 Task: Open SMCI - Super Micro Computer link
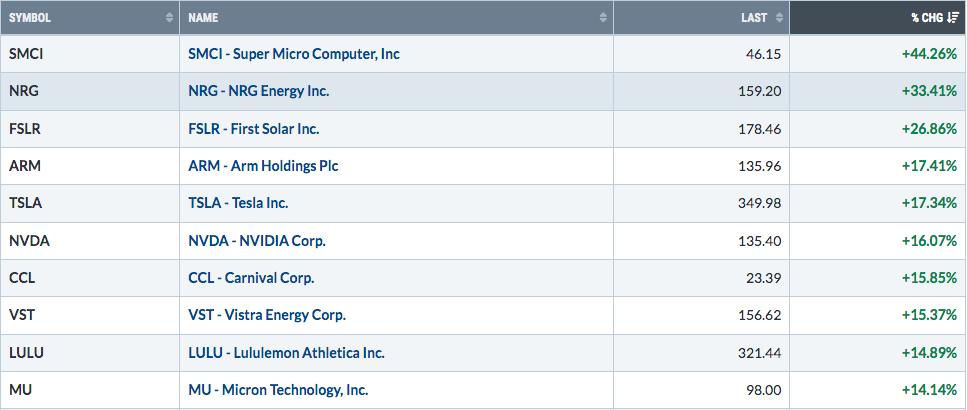tap(294, 54)
